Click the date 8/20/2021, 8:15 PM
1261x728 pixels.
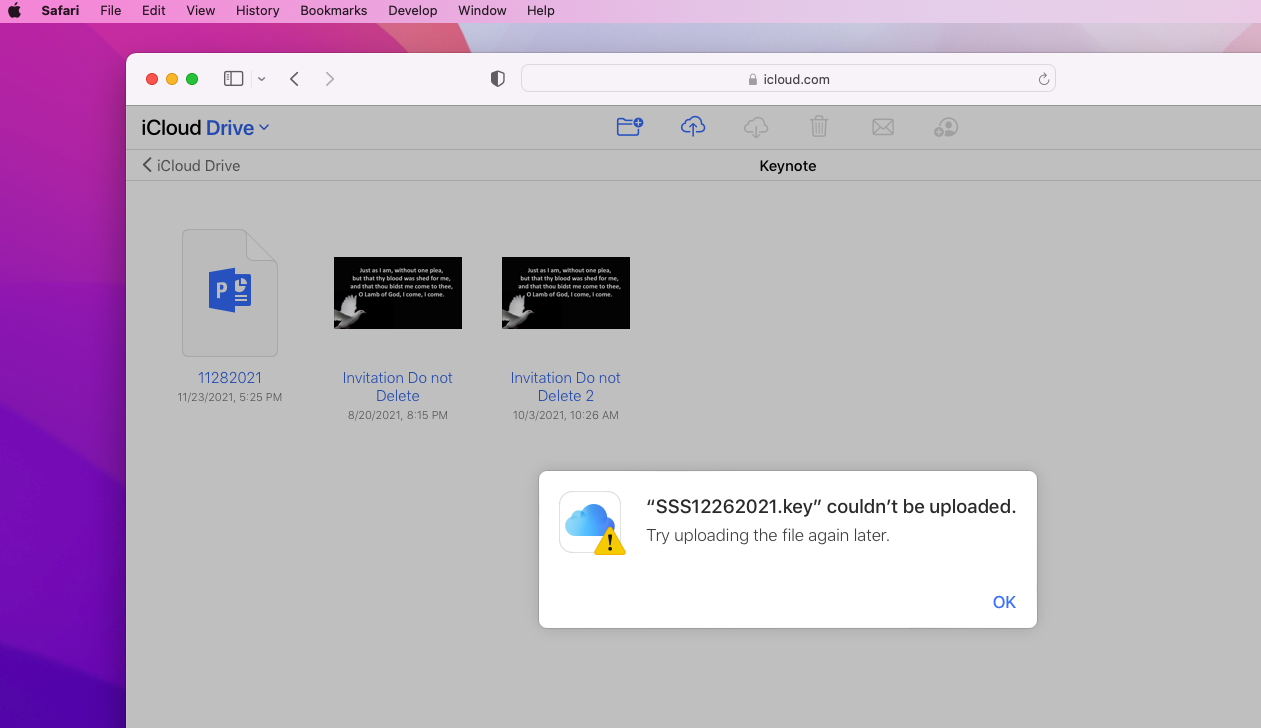pyautogui.click(x=398, y=415)
